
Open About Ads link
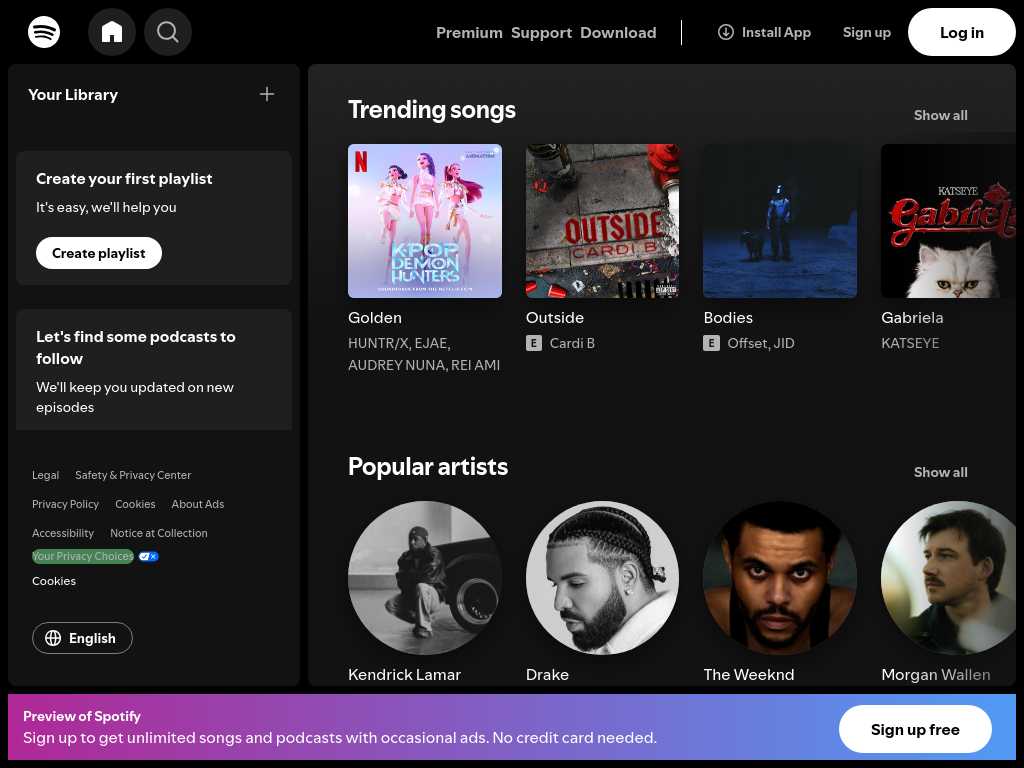tap(198, 504)
